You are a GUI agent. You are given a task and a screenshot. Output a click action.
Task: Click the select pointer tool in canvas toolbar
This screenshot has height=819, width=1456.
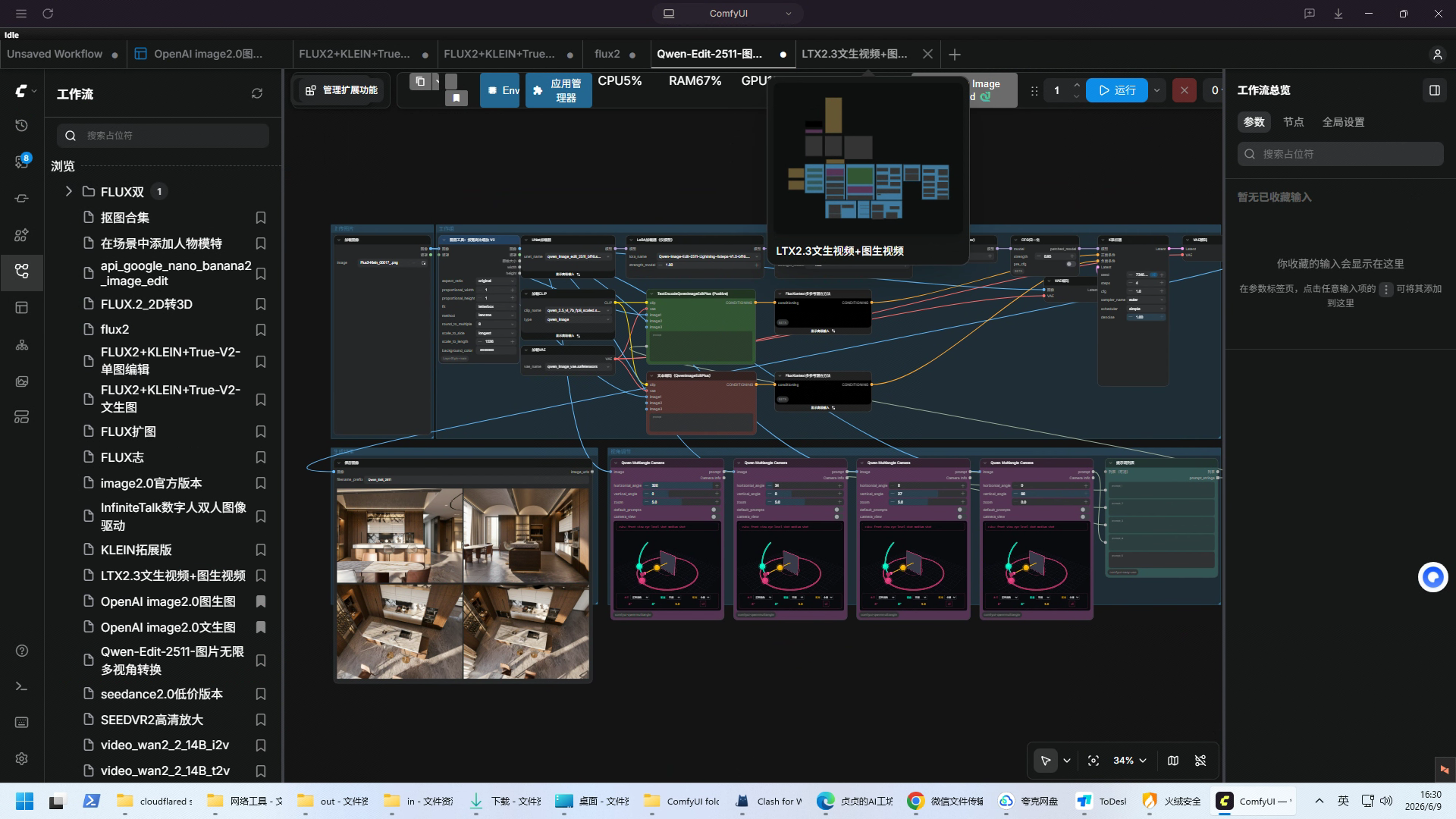(1046, 761)
